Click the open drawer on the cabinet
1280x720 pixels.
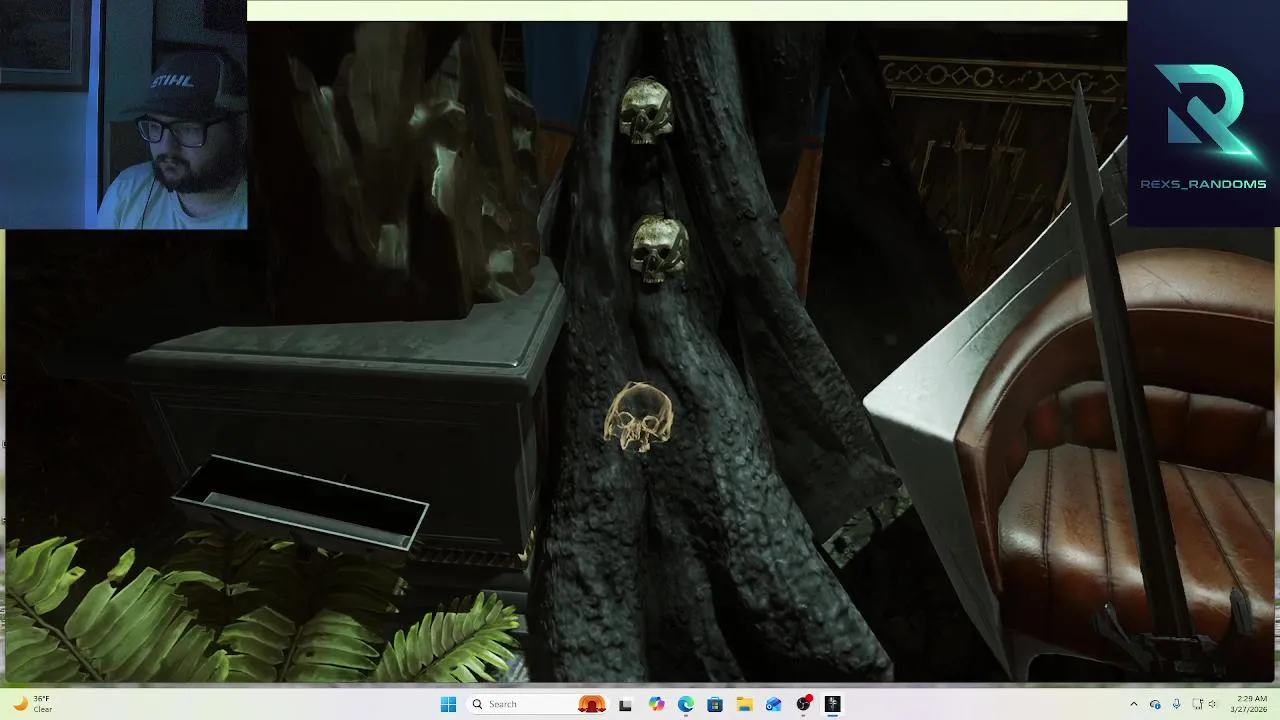(301, 504)
